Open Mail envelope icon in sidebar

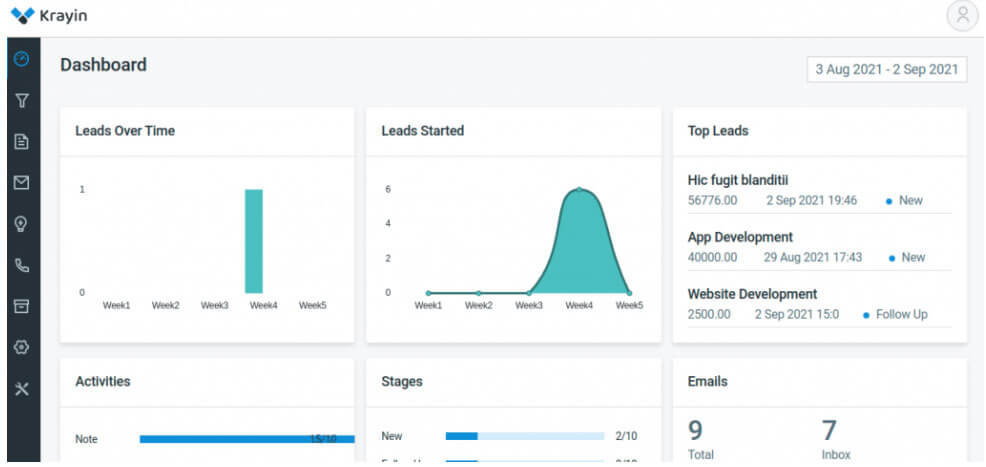[x=22, y=182]
